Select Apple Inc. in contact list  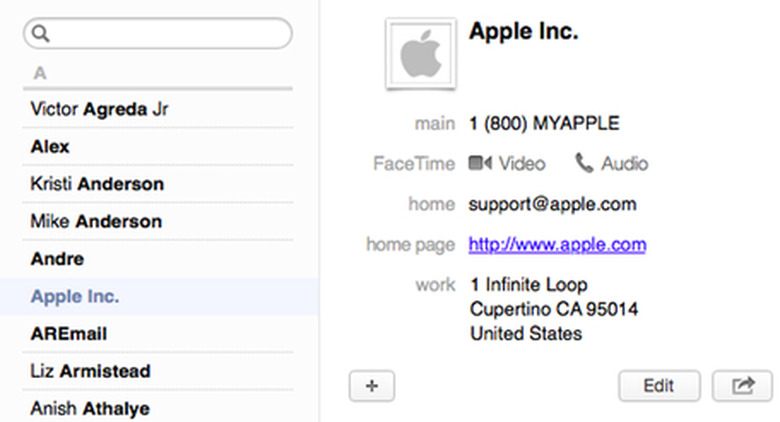point(75,297)
